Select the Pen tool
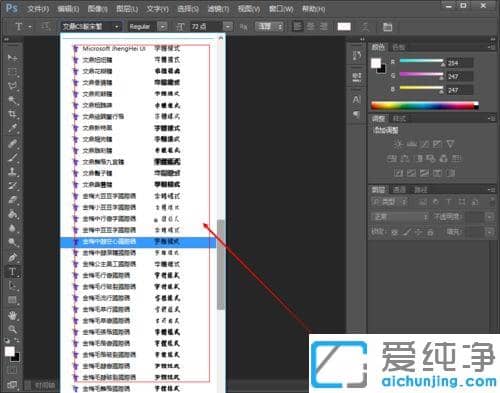500x393 pixels. (13, 258)
